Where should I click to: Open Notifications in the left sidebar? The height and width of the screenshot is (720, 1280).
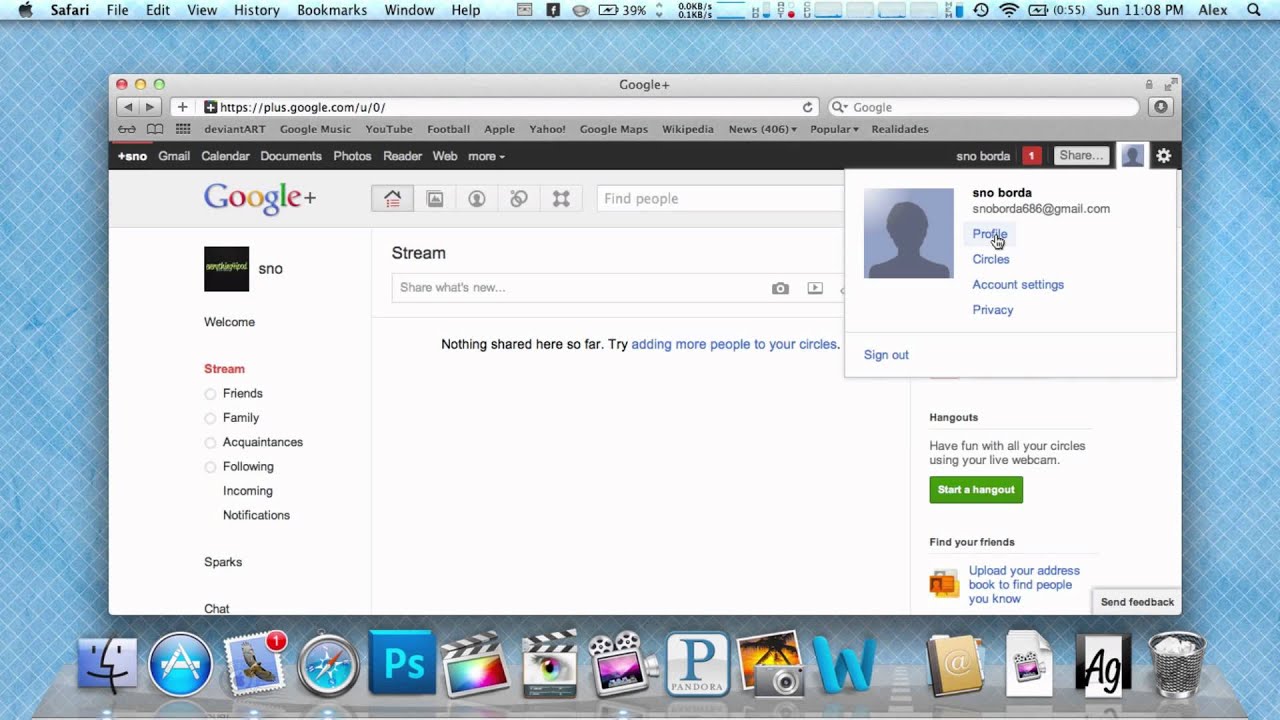click(256, 515)
